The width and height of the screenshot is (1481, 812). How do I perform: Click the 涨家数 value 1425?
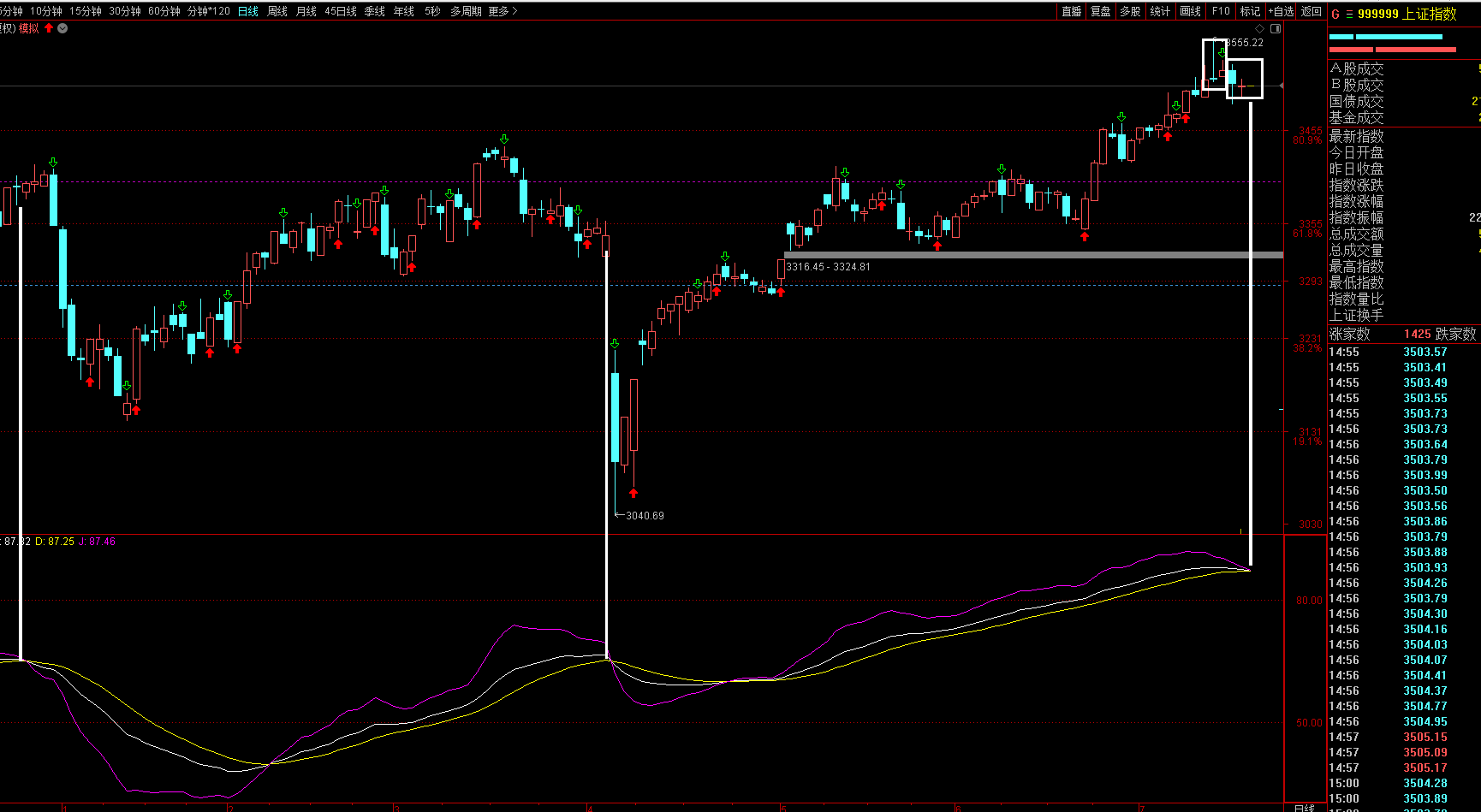pyautogui.click(x=1418, y=334)
